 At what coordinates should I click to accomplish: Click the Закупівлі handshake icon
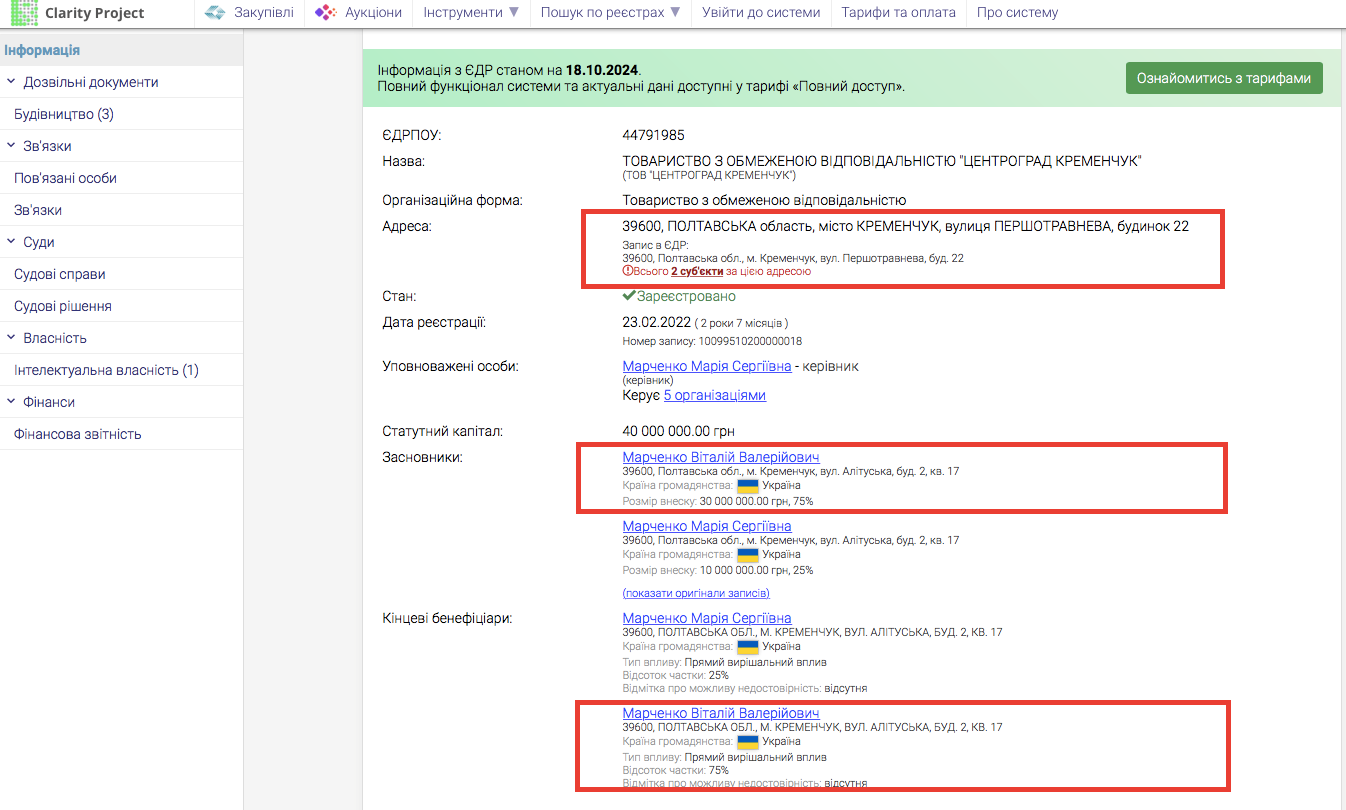(x=214, y=13)
